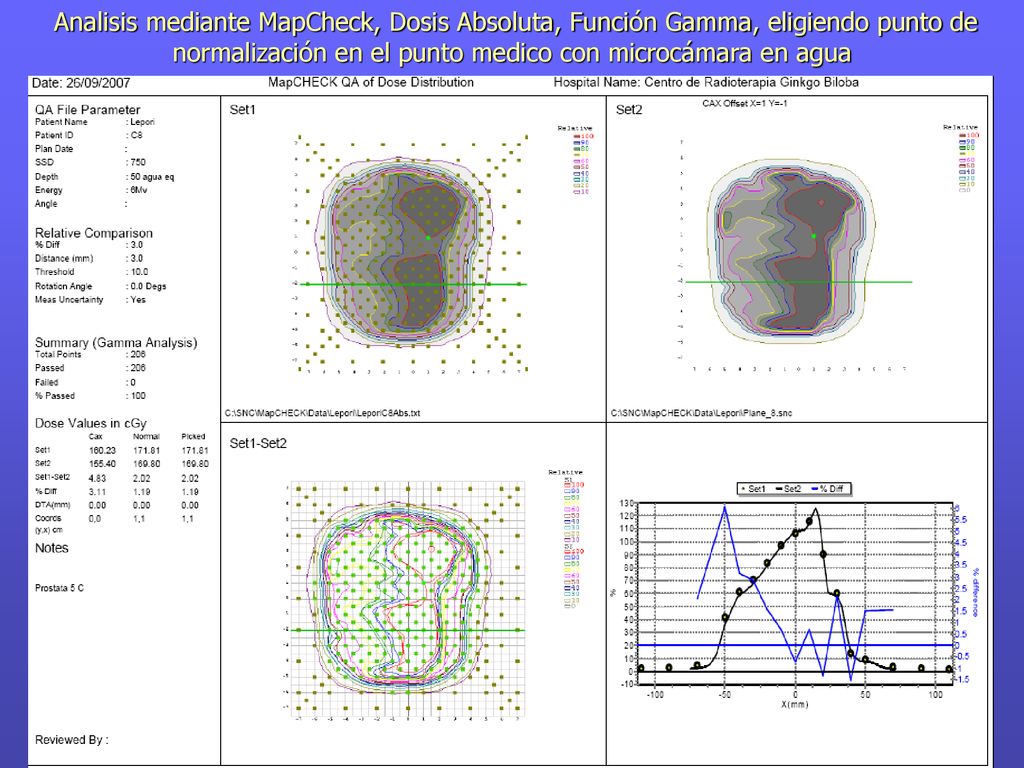
Task: Click the file path ending 'LeporiC8Abs.txt'
Action: (323, 413)
